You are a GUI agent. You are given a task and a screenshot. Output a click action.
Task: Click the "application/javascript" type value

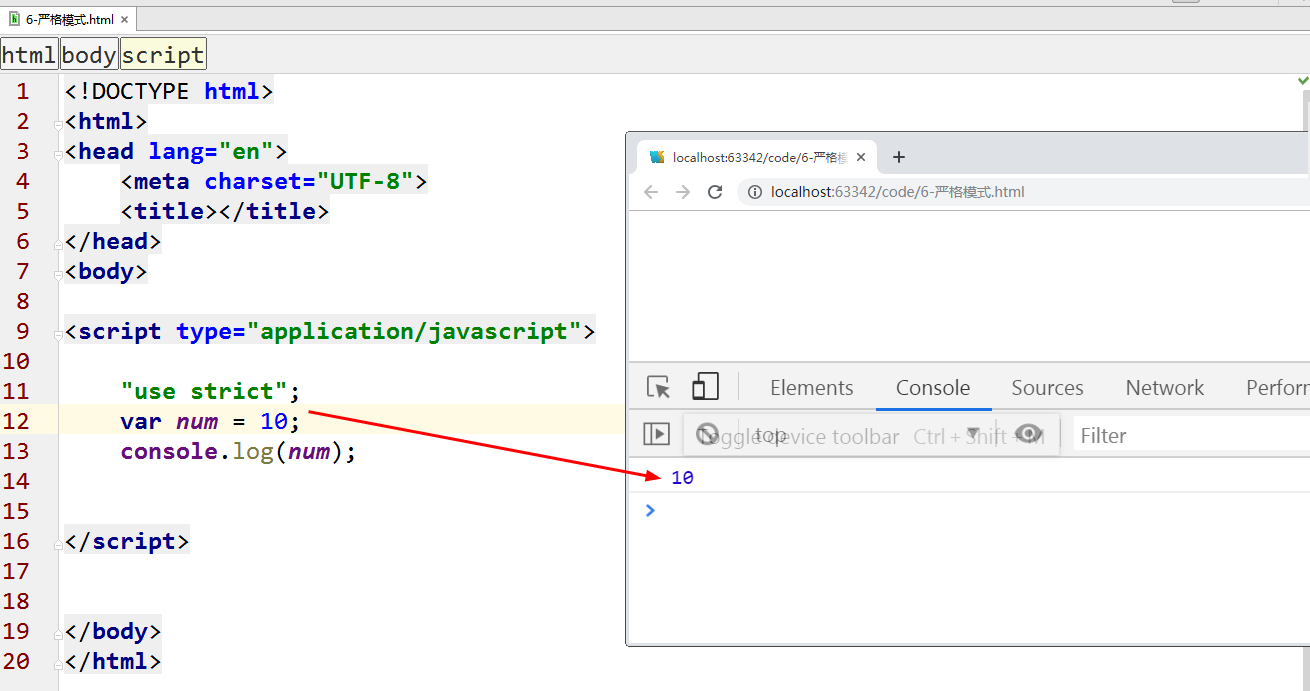(413, 331)
